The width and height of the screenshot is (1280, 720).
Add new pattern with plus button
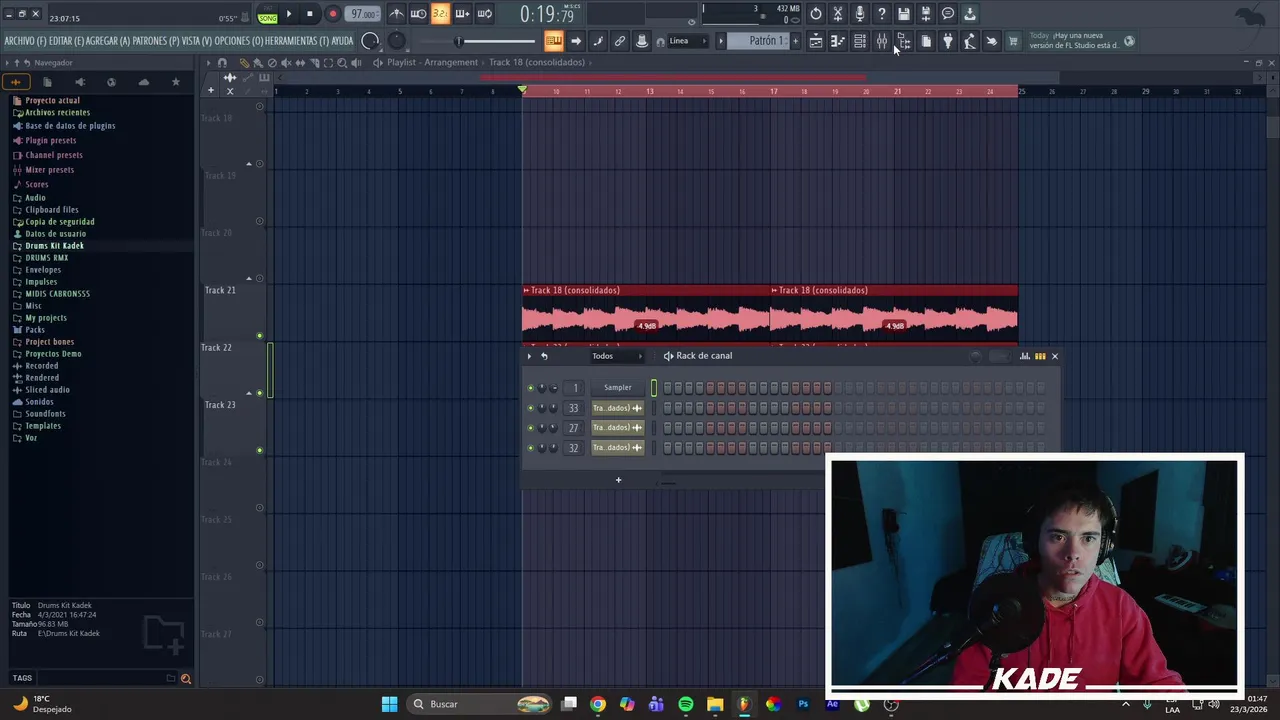[796, 41]
